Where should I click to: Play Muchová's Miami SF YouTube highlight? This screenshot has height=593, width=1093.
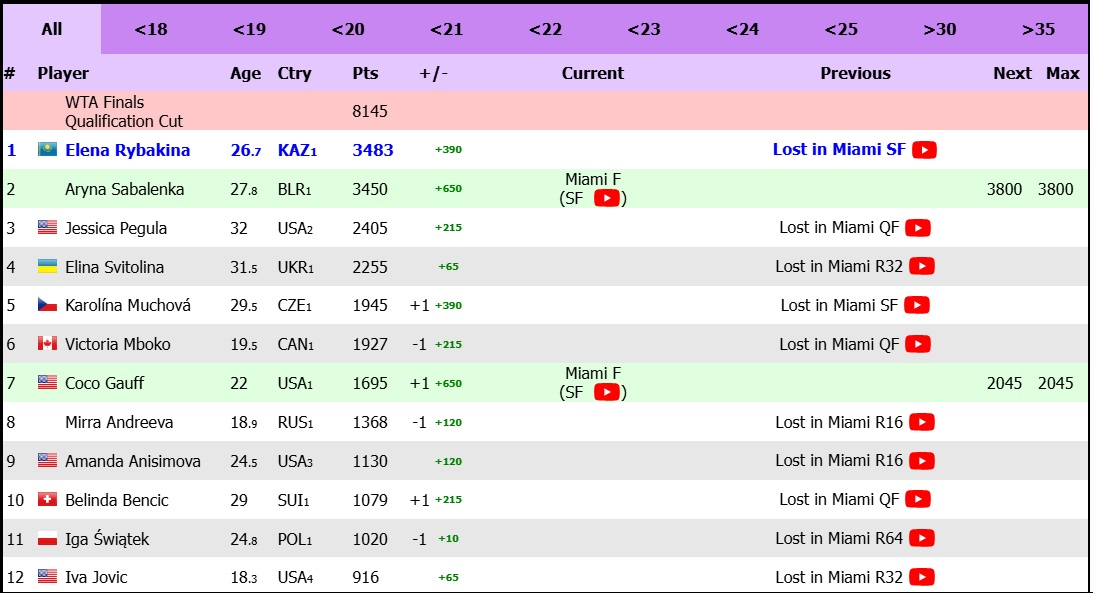pyautogui.click(x=917, y=305)
